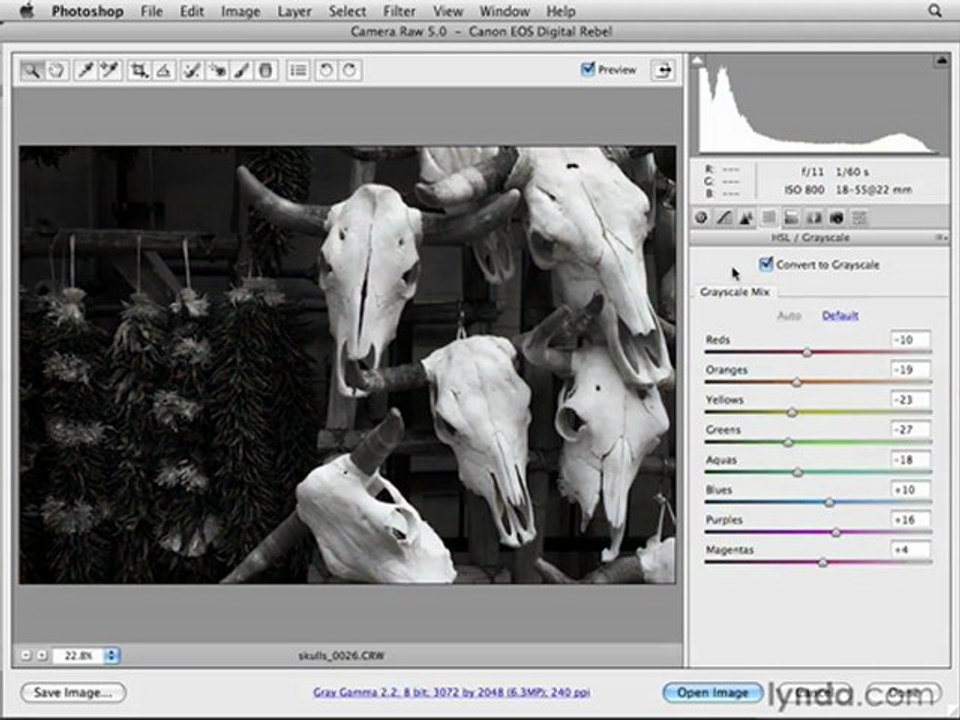Select the Hand tool
The height and width of the screenshot is (720, 960).
click(56, 70)
